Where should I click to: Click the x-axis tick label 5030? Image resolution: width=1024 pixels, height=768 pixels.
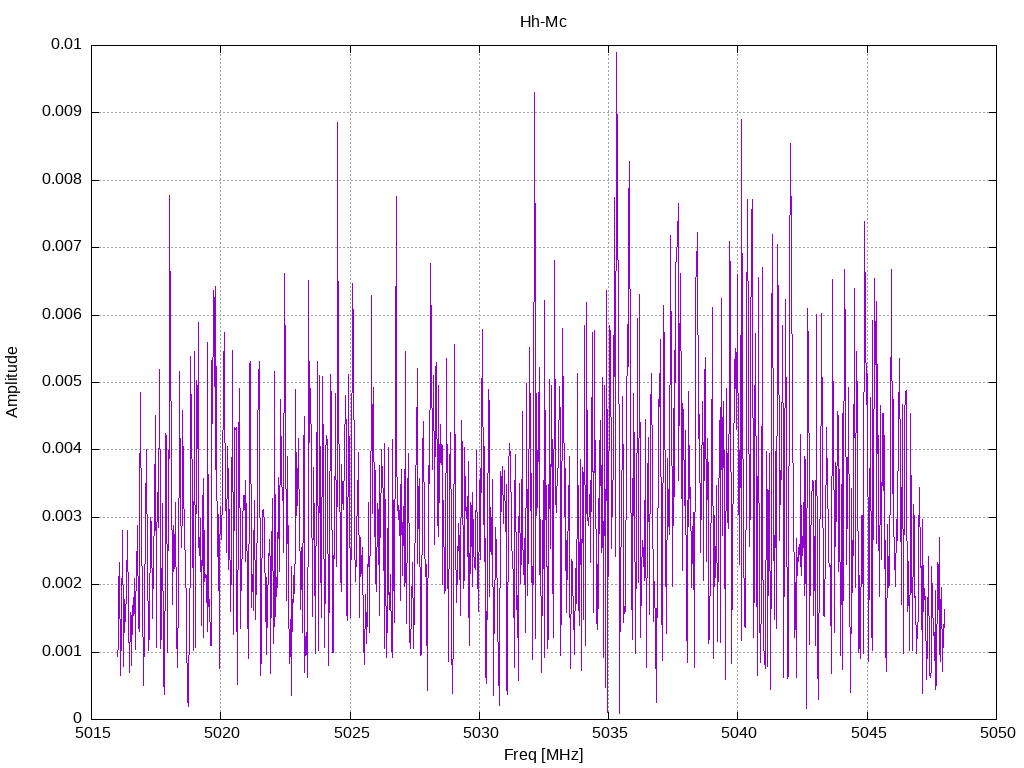point(481,733)
